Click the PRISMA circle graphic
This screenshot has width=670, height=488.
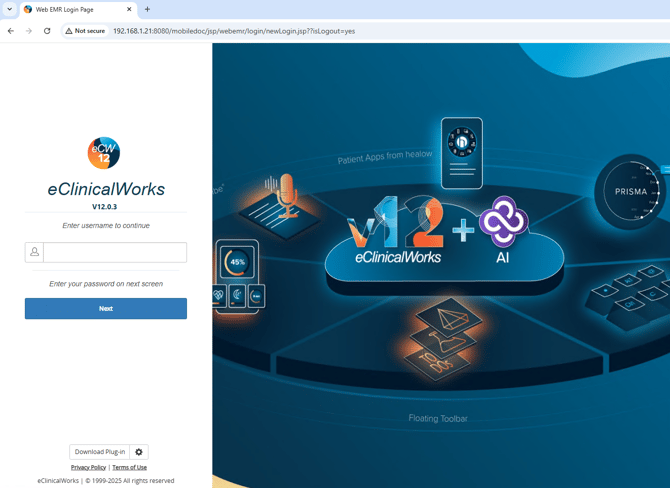pyautogui.click(x=631, y=191)
